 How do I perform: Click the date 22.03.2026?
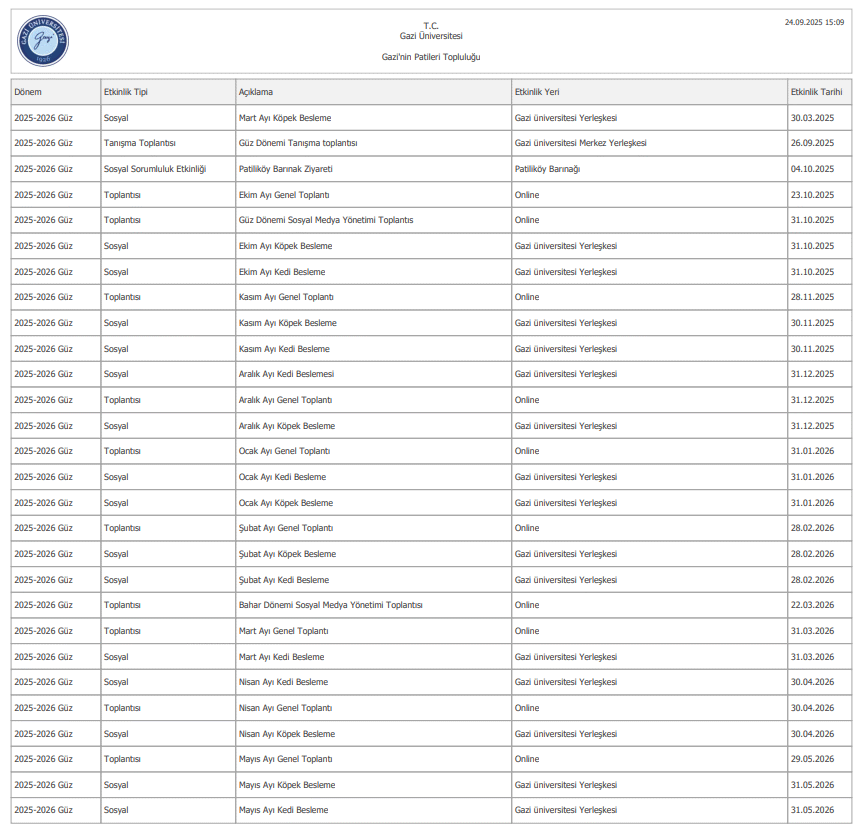point(812,605)
